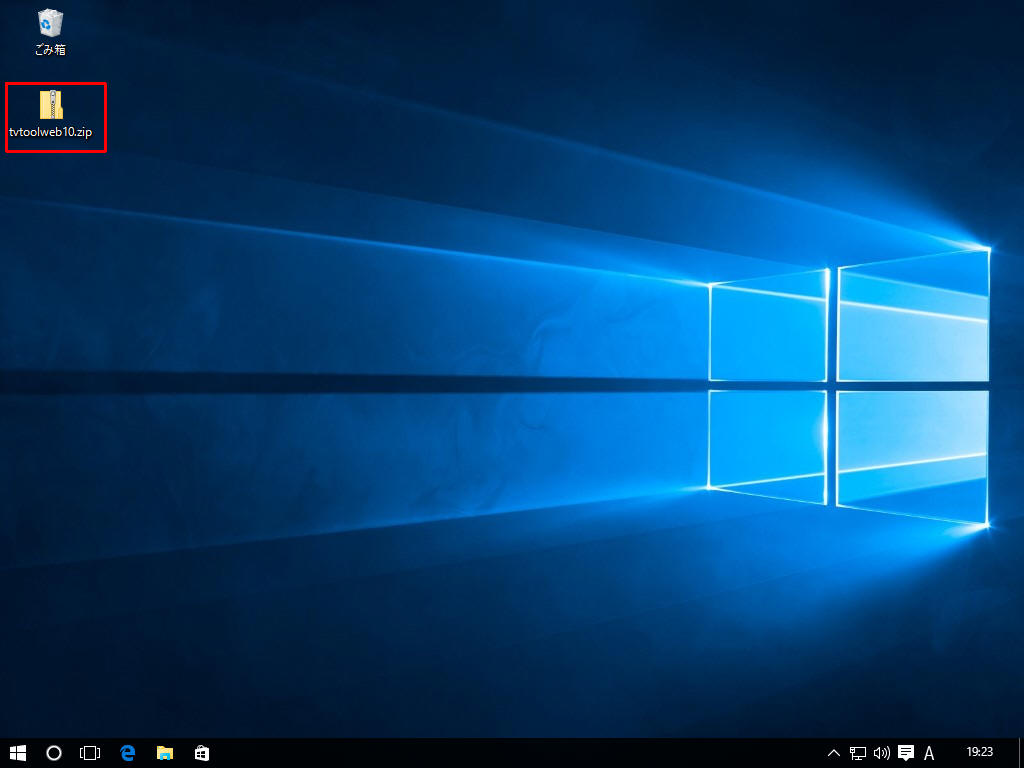Launch Microsoft Edge from taskbar
Image resolution: width=1024 pixels, height=768 pixels.
coord(127,753)
